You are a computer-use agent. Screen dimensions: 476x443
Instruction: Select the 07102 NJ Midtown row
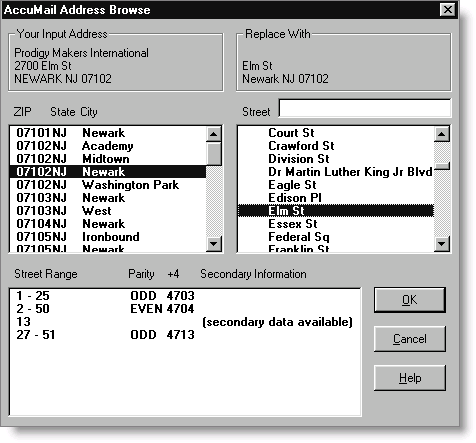(108, 159)
